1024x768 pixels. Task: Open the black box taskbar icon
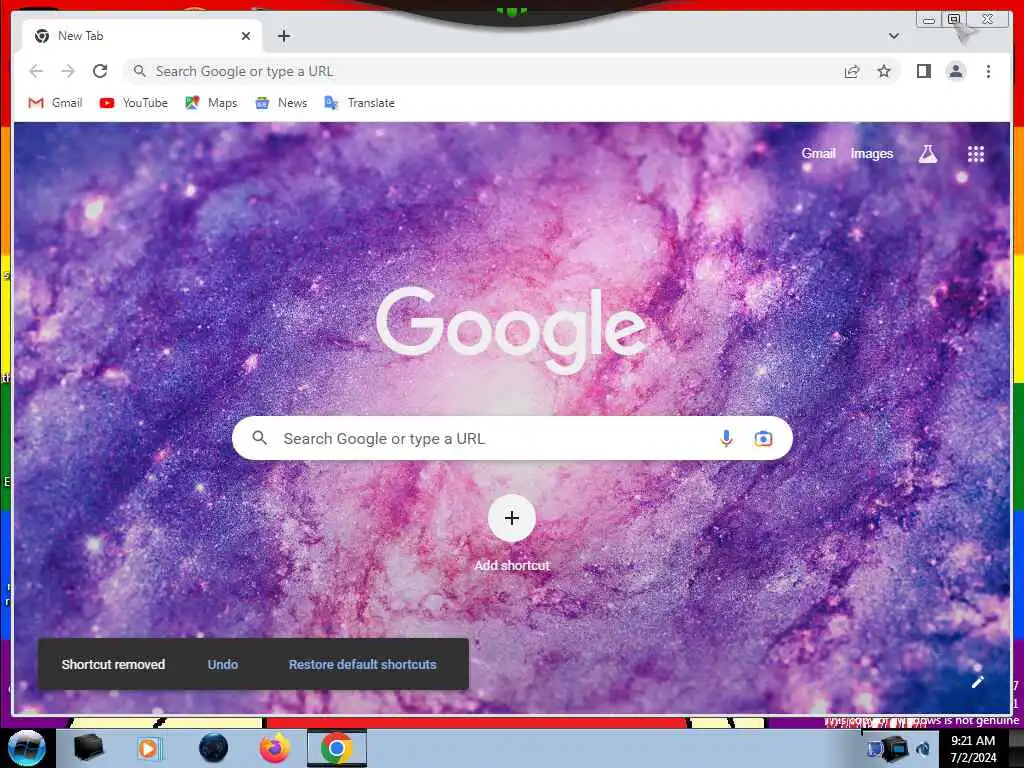point(89,748)
